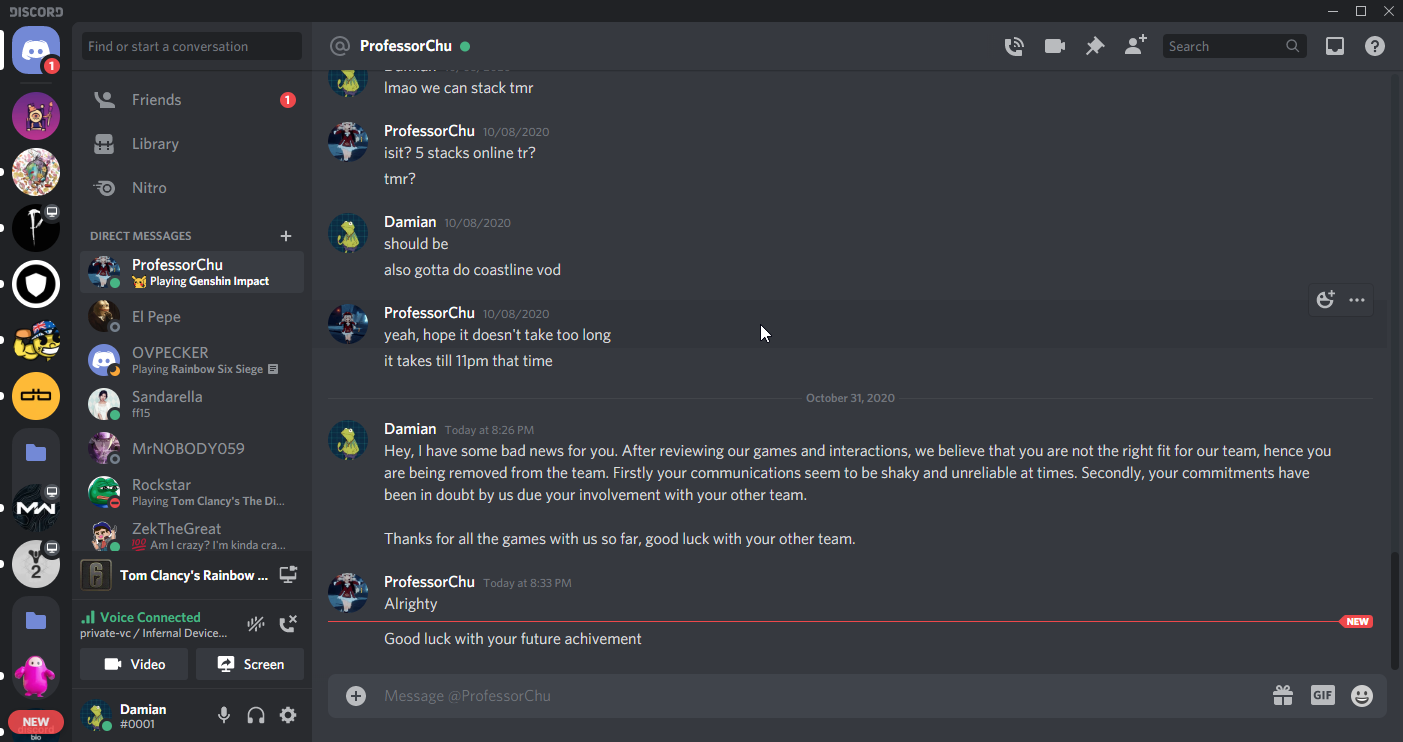Create a new direct message
Viewport: 1403px width, 742px height.
click(286, 236)
